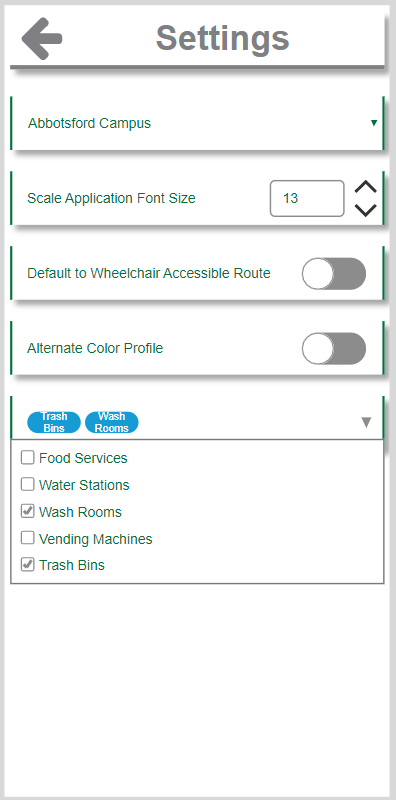396x800 pixels.
Task: Check the Vending Machines checkbox
Action: point(28,538)
